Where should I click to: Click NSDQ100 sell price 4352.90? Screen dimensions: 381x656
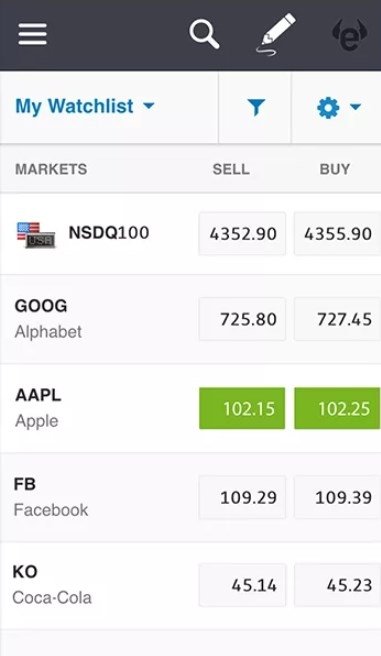click(x=242, y=233)
